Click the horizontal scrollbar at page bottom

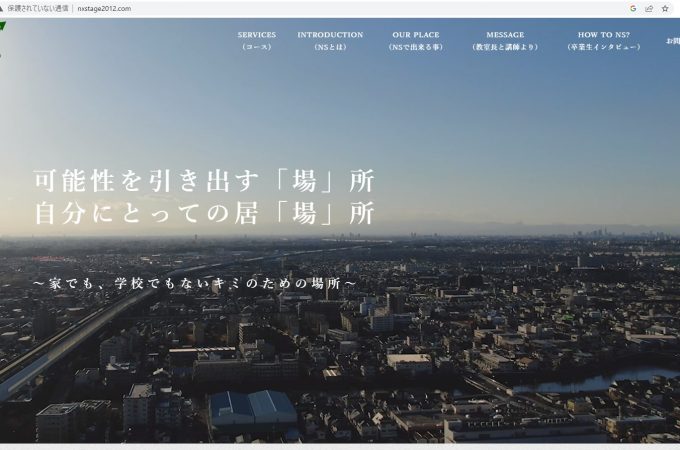click(340, 446)
